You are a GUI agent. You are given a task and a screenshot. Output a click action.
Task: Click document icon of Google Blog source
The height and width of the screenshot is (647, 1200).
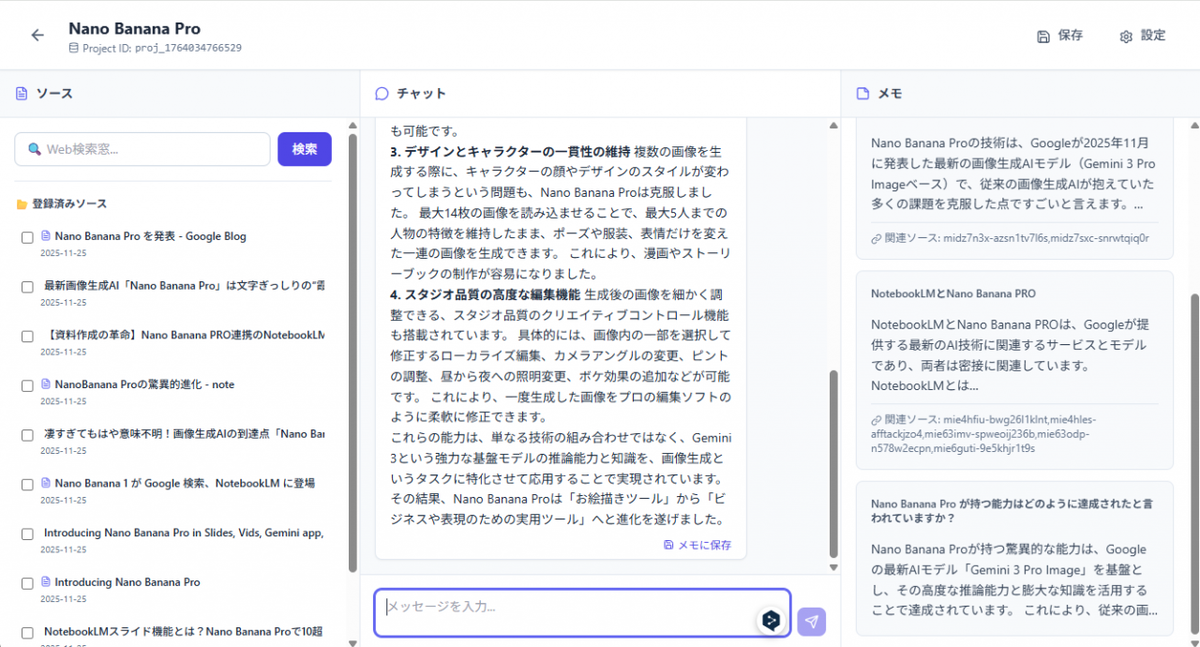(x=45, y=236)
